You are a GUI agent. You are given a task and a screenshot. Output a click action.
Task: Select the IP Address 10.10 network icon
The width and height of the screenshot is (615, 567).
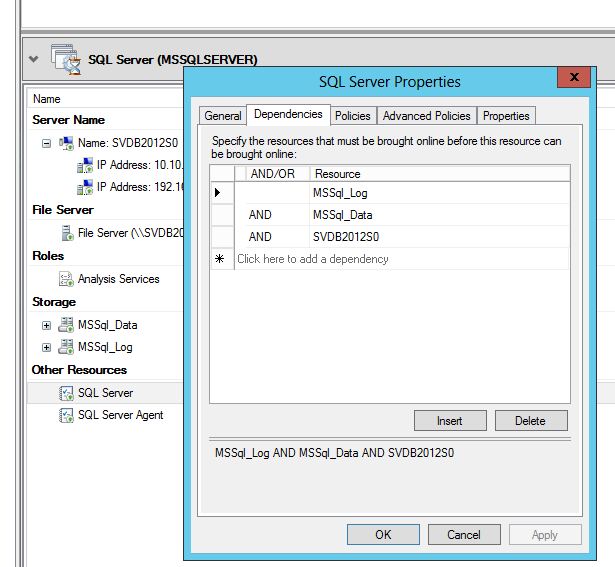tap(85, 165)
